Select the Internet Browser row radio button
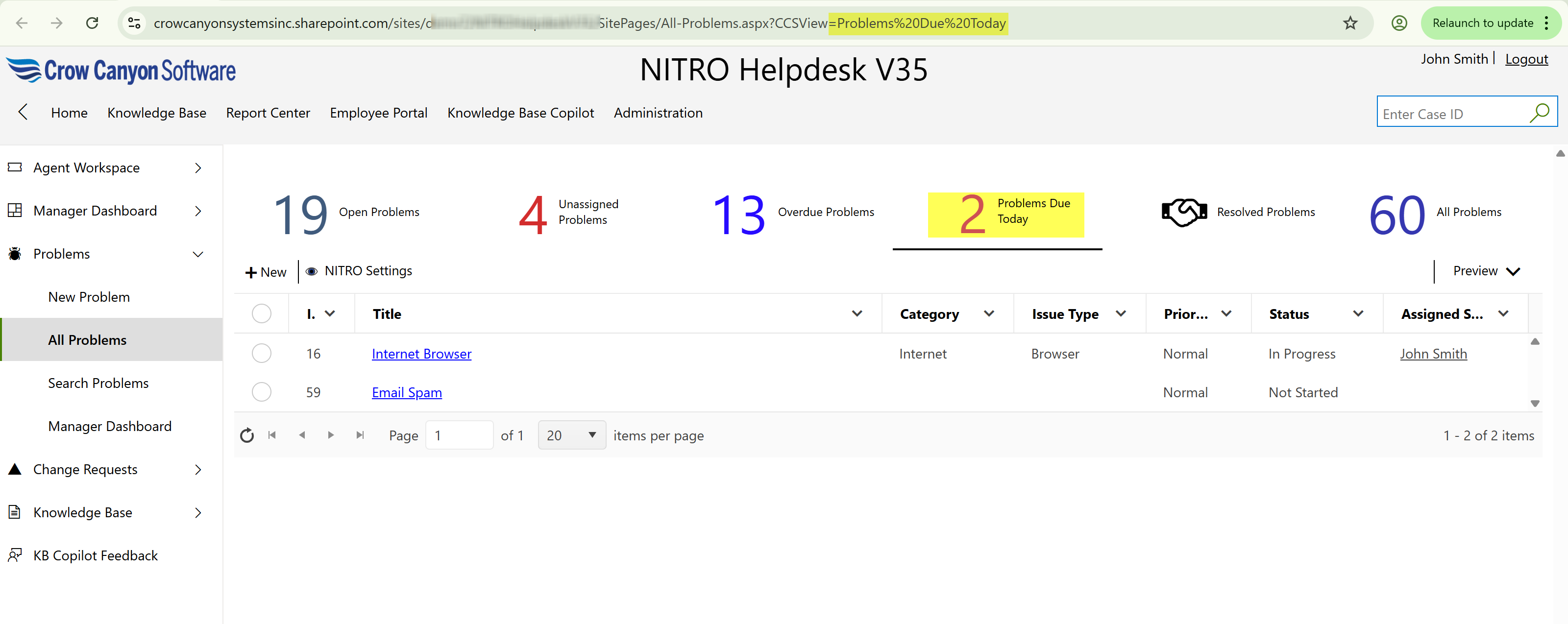Screen dimensions: 1568x624 tap(261, 353)
